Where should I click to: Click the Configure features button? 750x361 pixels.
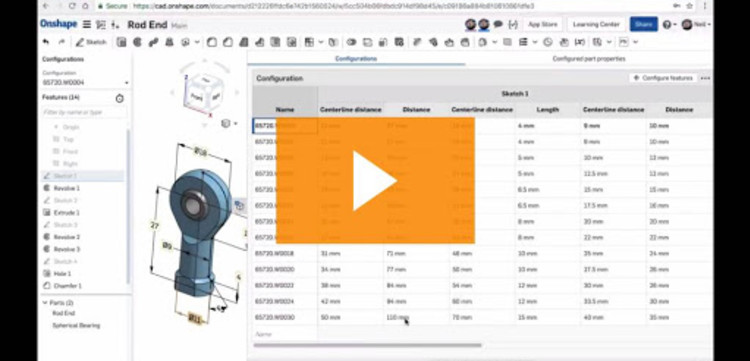point(663,78)
